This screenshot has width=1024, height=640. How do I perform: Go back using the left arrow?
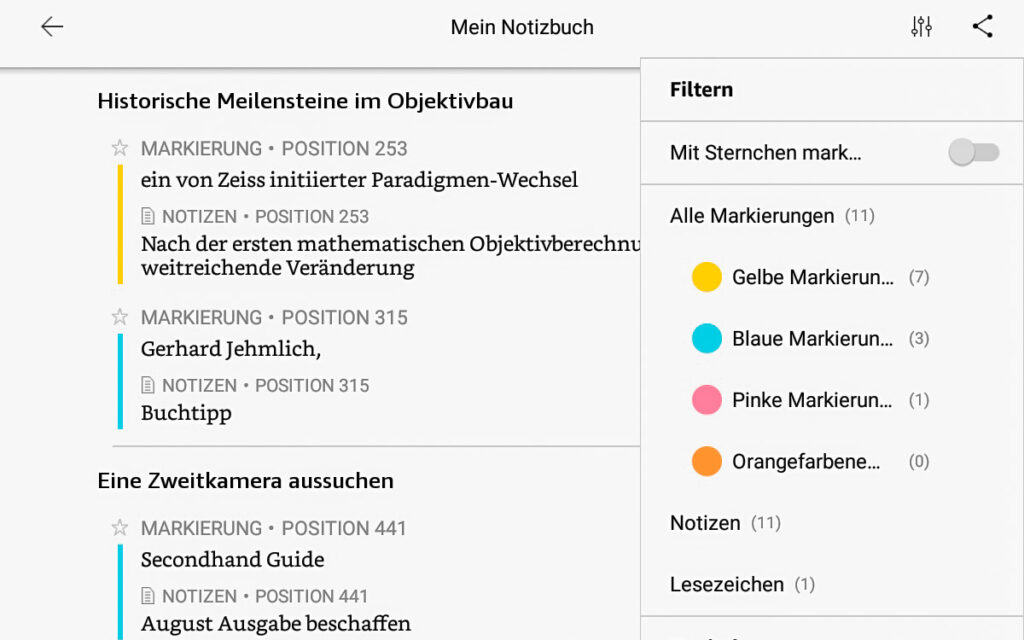point(52,27)
